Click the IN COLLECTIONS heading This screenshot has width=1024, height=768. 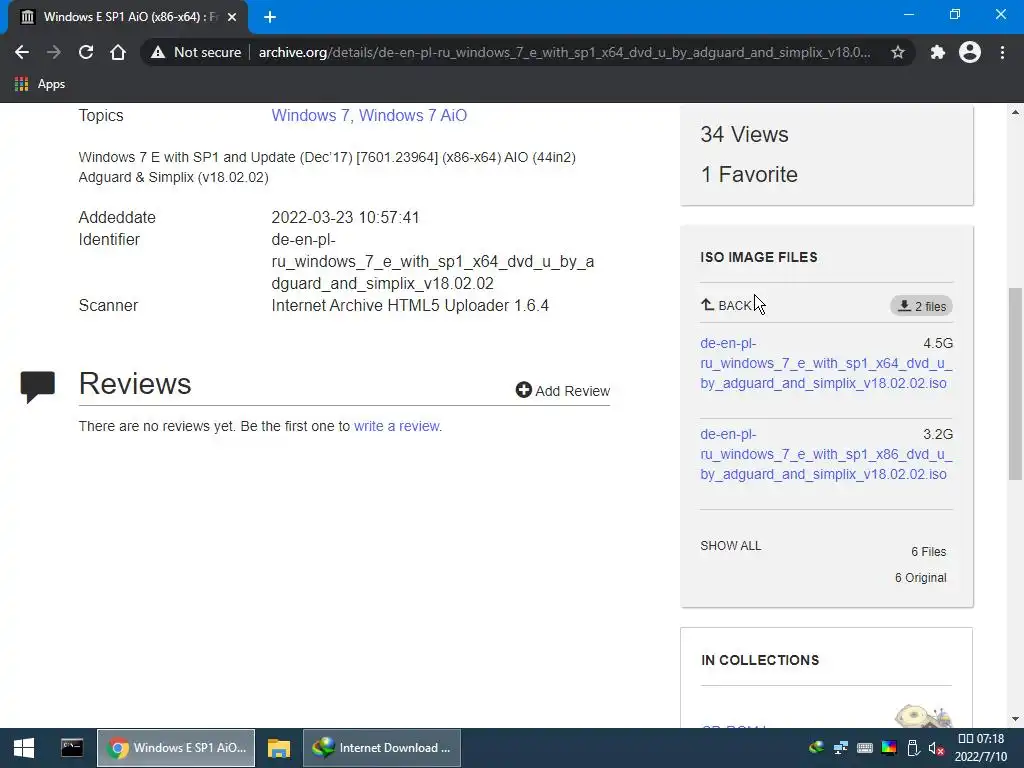point(760,660)
